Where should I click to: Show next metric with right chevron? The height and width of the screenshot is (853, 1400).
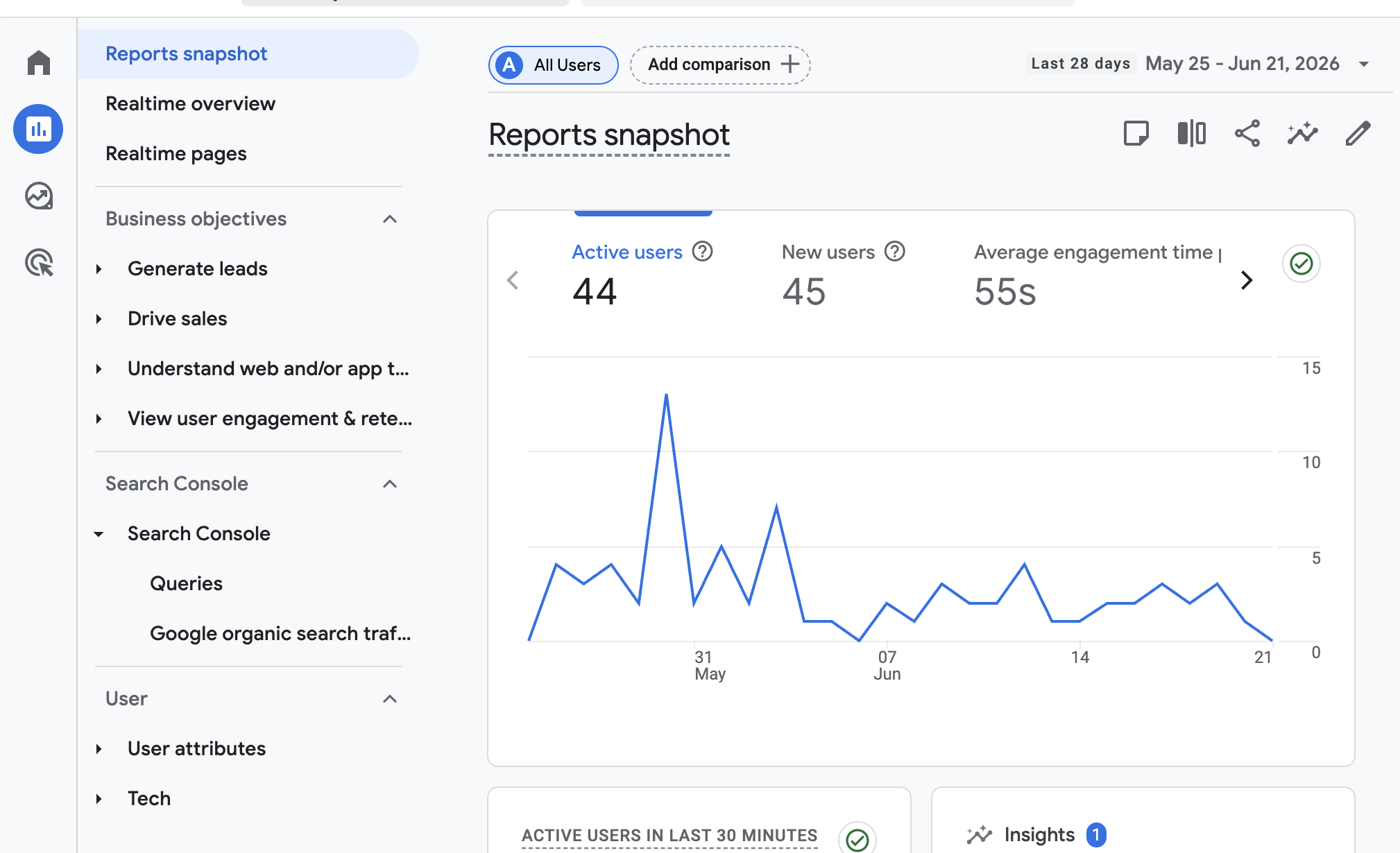pyautogui.click(x=1247, y=280)
